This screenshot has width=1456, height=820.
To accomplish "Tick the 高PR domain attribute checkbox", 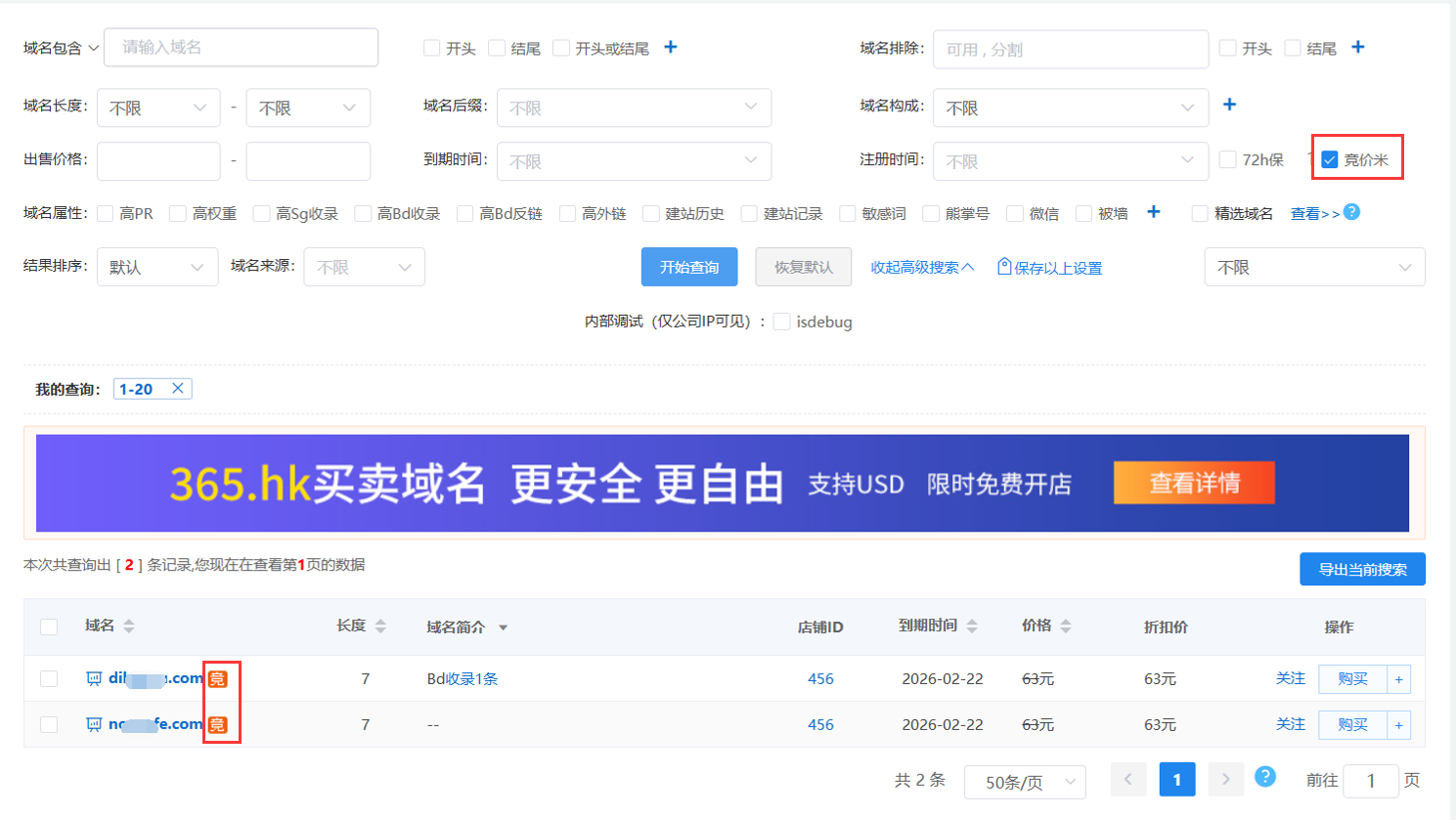I will 106,213.
